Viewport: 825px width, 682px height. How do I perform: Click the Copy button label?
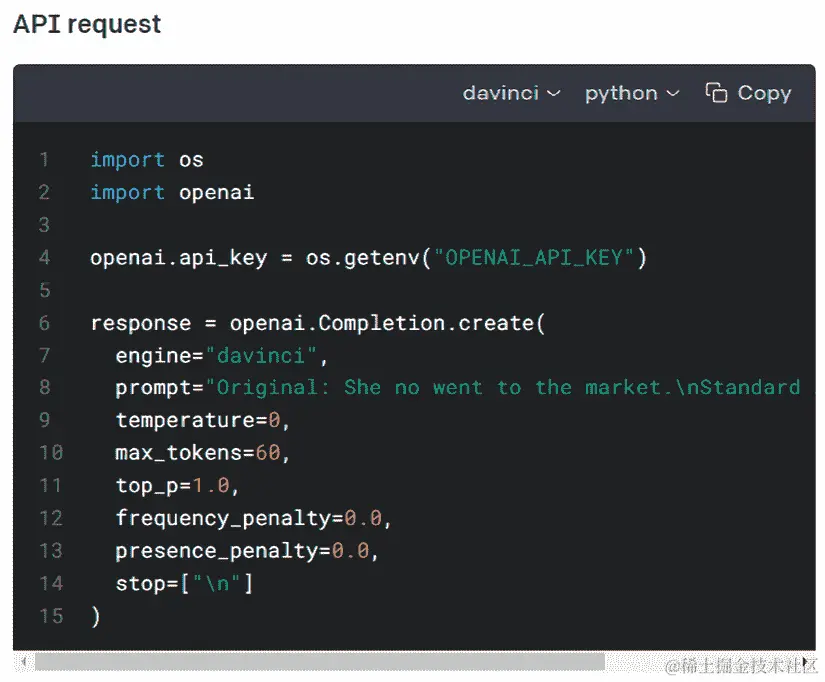coord(764,93)
